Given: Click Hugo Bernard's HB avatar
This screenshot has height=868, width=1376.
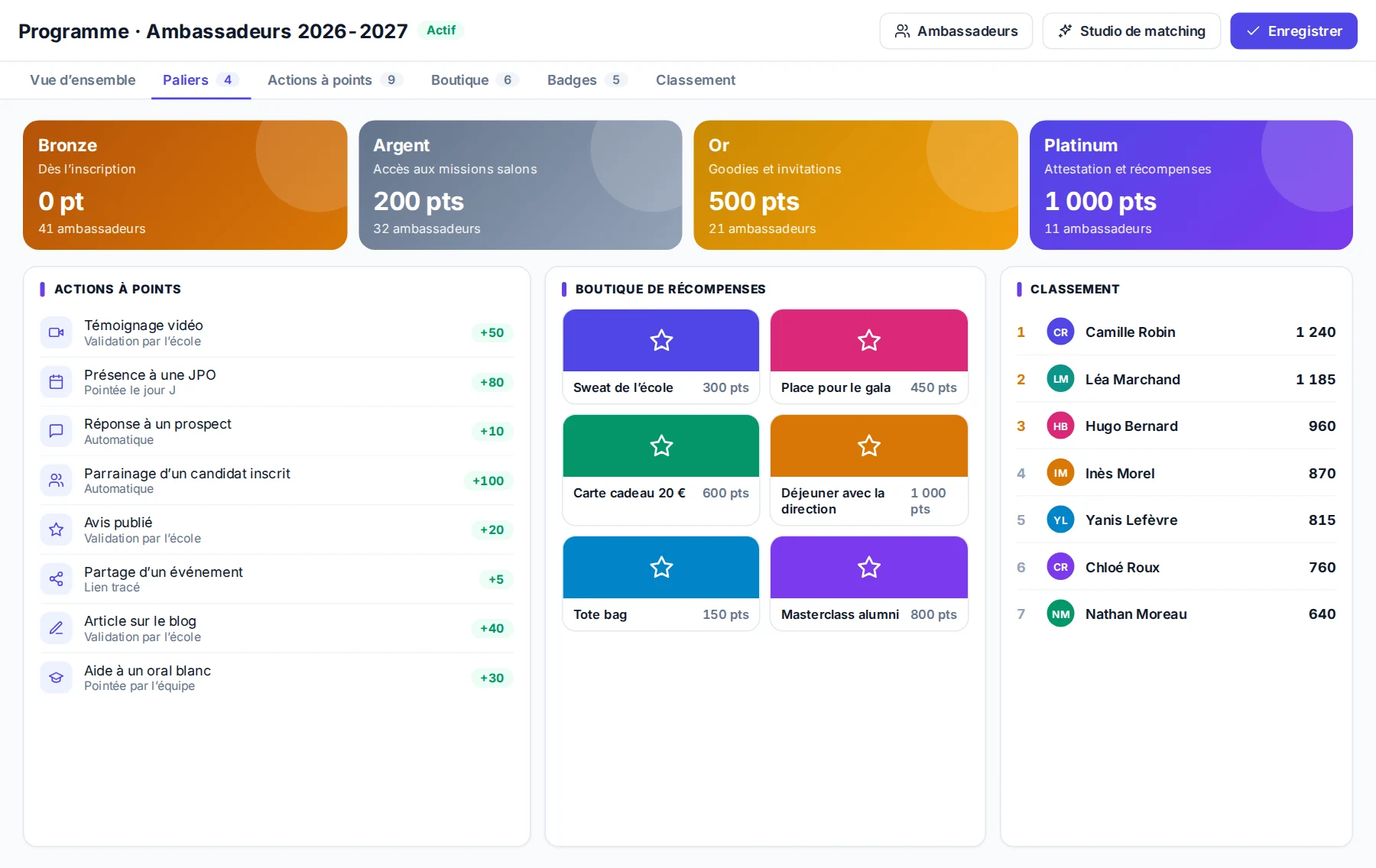Looking at the screenshot, I should pos(1060,426).
